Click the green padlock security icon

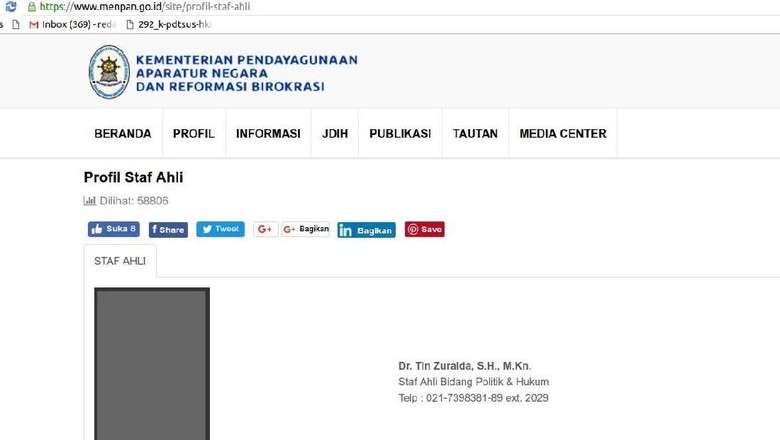pos(32,6)
